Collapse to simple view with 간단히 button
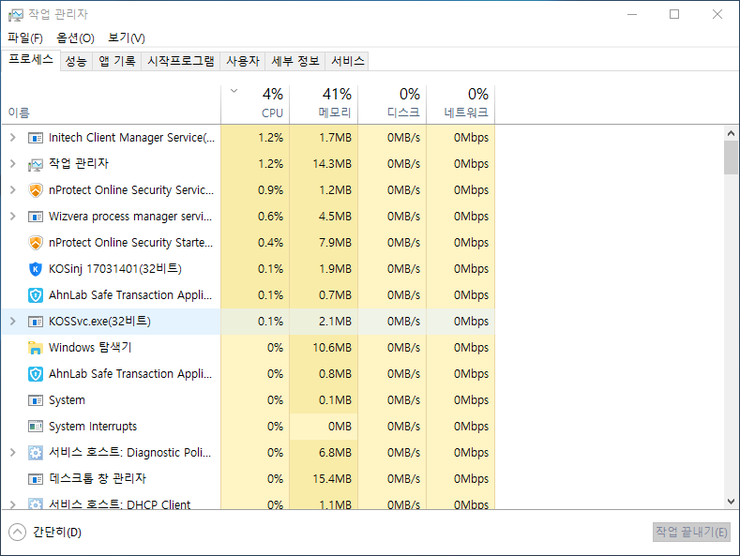Image resolution: width=740 pixels, height=556 pixels. [x=46, y=532]
